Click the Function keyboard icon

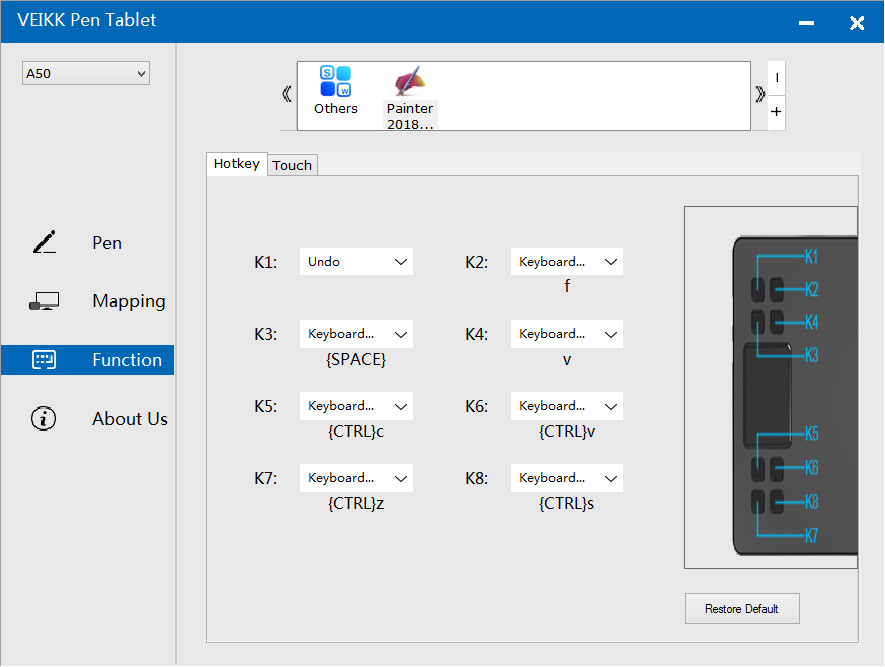tap(44, 360)
